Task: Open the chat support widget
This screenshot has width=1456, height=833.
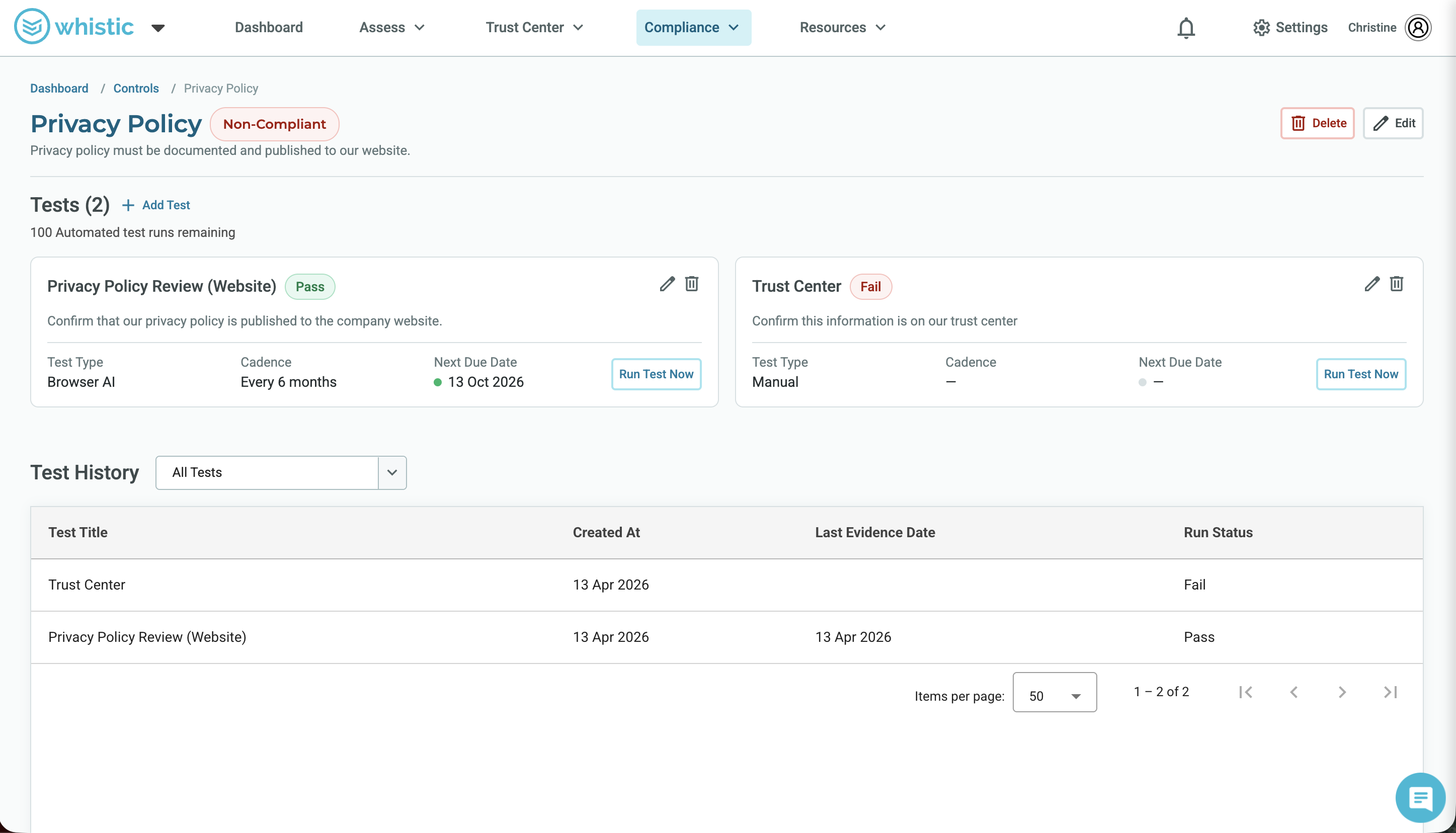Action: pyautogui.click(x=1420, y=797)
